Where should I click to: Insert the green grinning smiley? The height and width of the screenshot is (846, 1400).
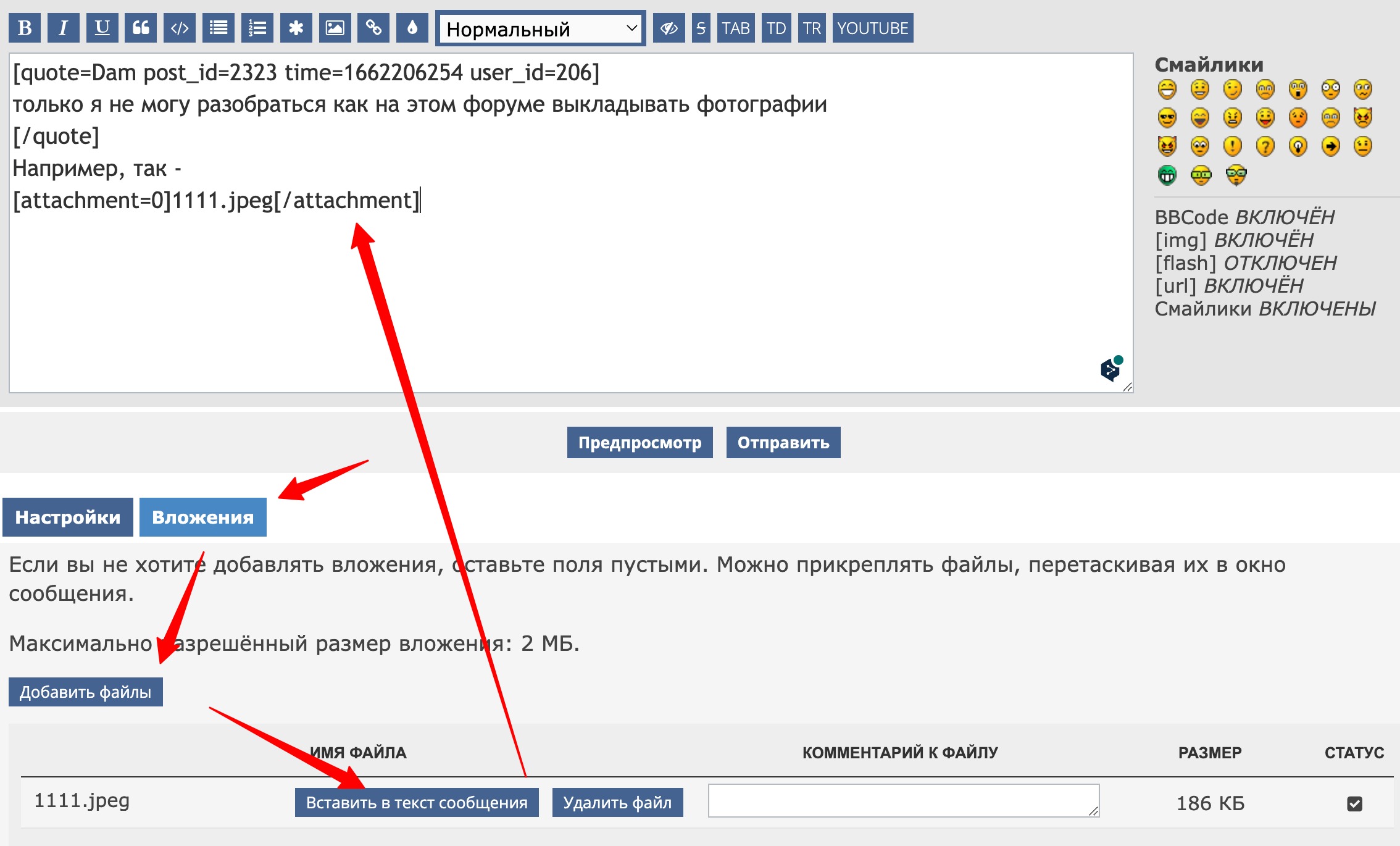[x=1167, y=175]
